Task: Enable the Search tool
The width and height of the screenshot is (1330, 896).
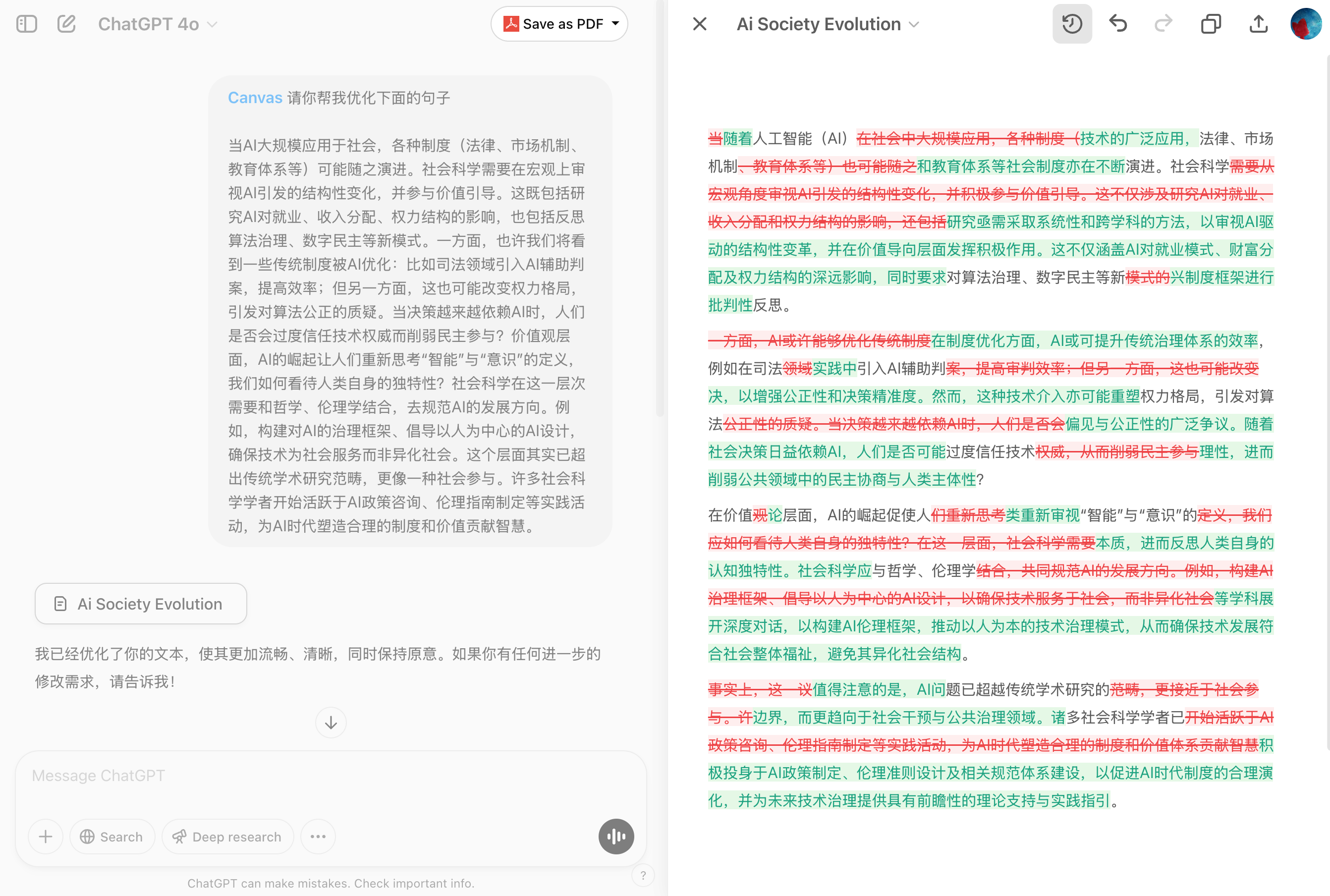Action: click(x=112, y=837)
